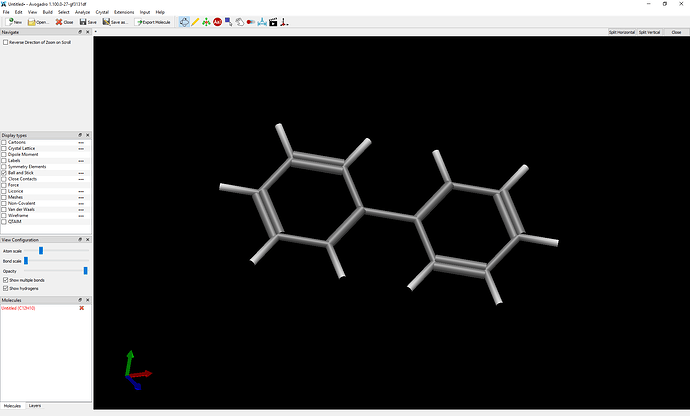Screen dimensions: 690x416
Task: Click the Split Vertical button
Action: click(x=650, y=32)
